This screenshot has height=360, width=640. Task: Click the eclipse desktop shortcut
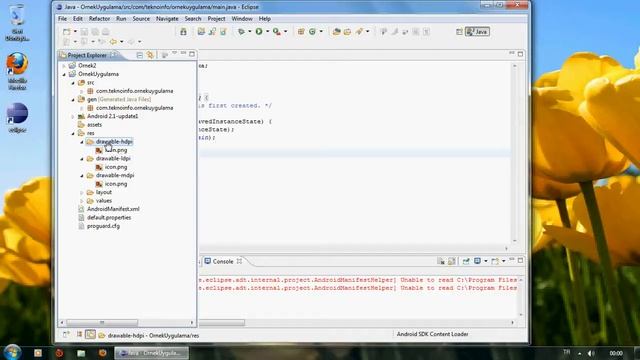pyautogui.click(x=17, y=118)
